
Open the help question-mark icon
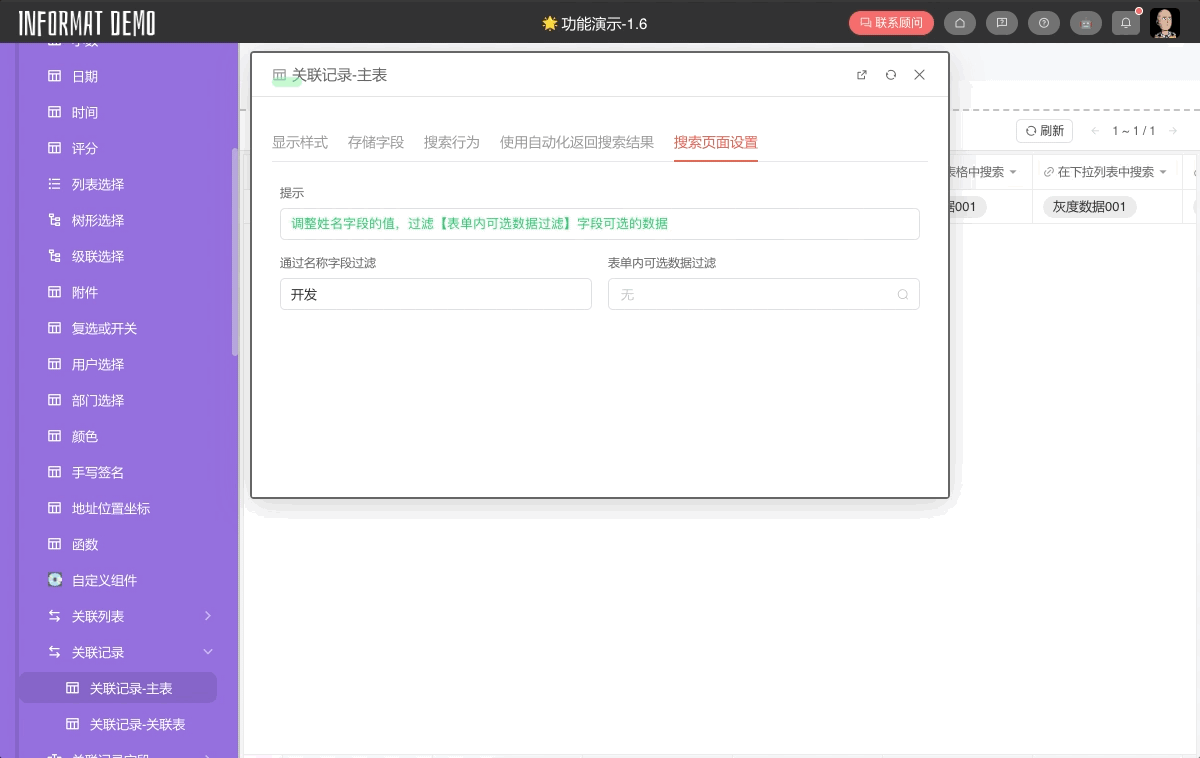tap(1044, 22)
